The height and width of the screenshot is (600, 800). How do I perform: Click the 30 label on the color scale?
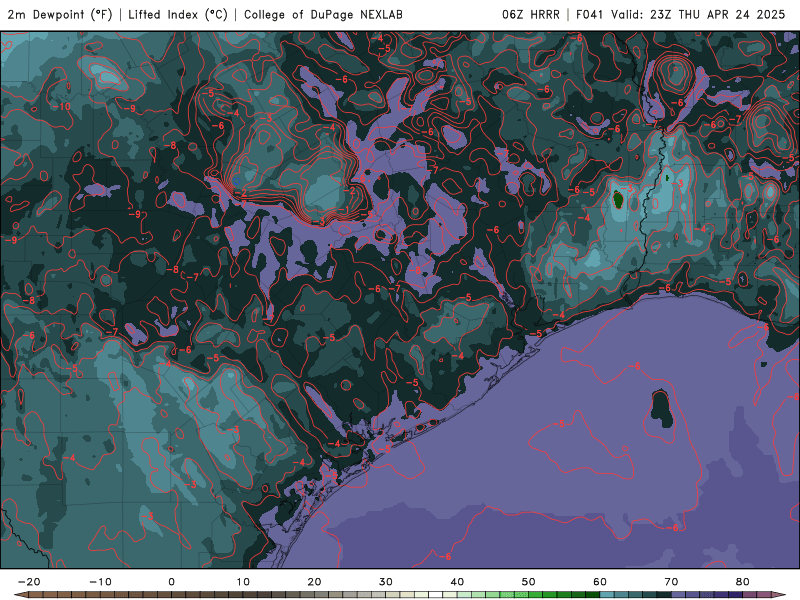click(x=386, y=582)
